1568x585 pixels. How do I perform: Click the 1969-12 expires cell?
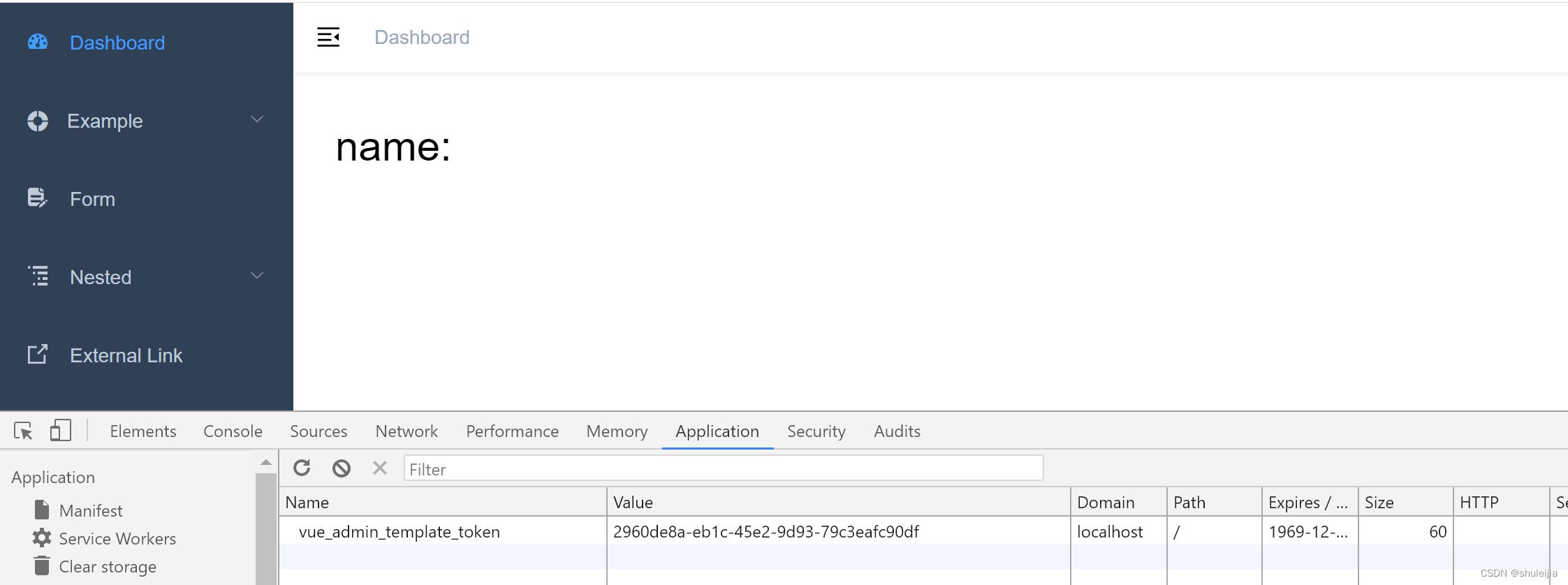coord(1308,531)
